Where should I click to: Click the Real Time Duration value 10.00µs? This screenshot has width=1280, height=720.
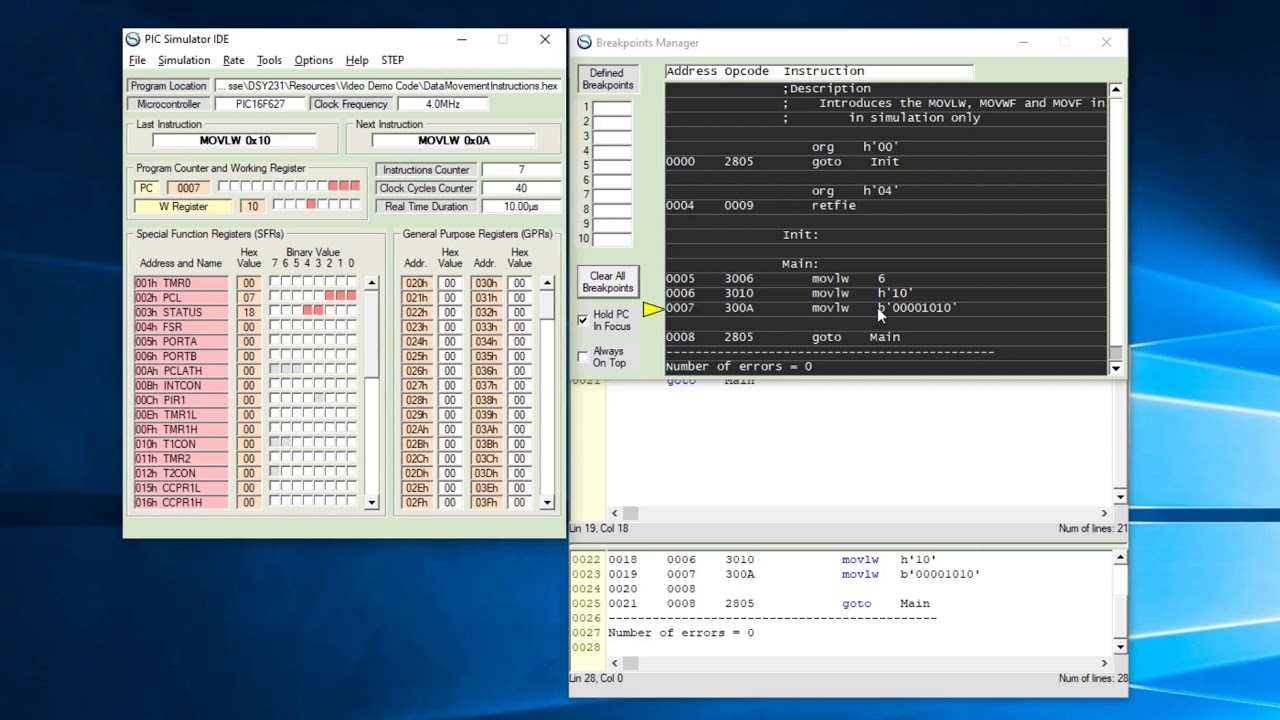[x=520, y=206]
